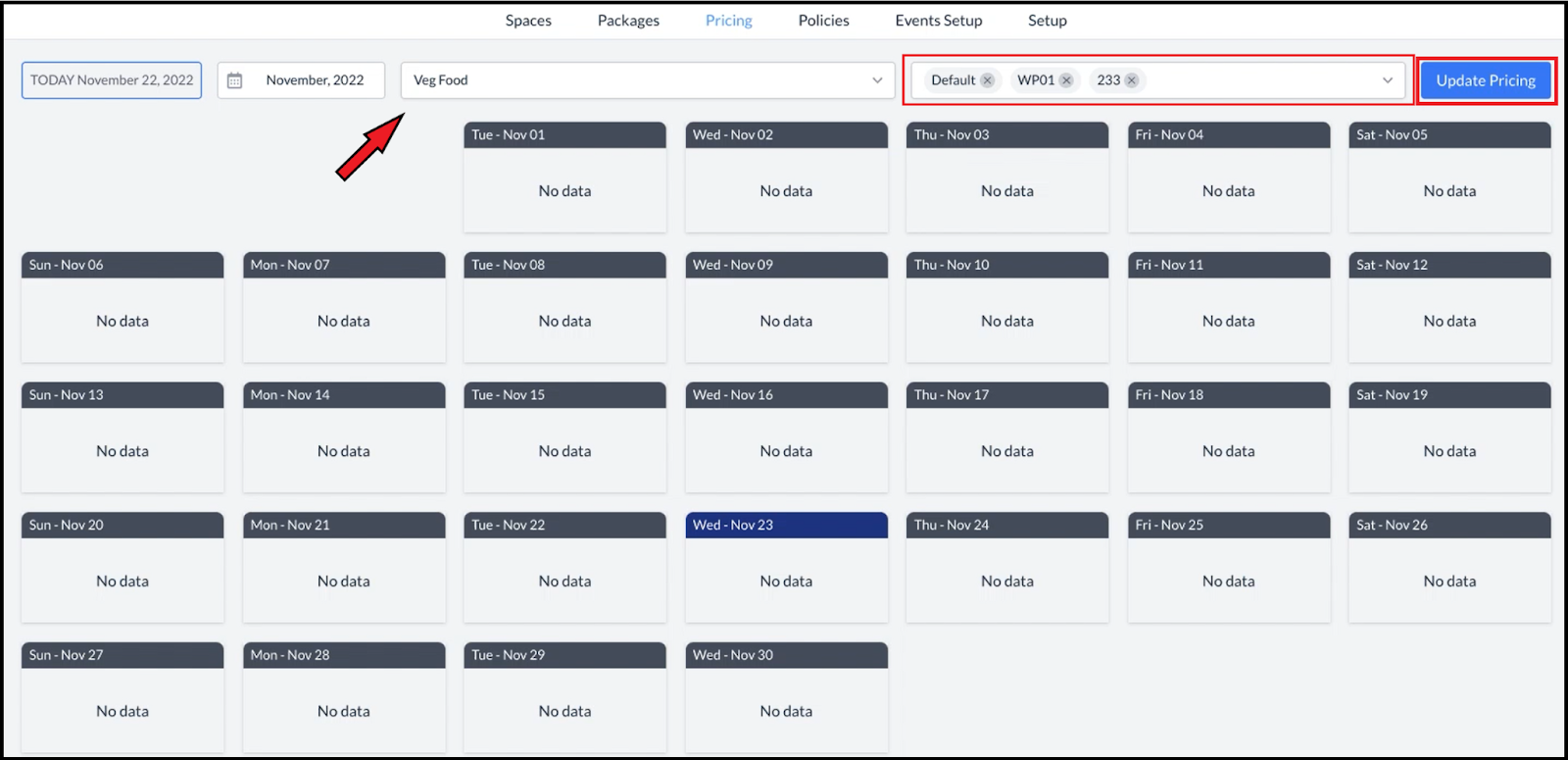Image resolution: width=1568 pixels, height=760 pixels.
Task: Open the Packages tab
Action: click(628, 21)
